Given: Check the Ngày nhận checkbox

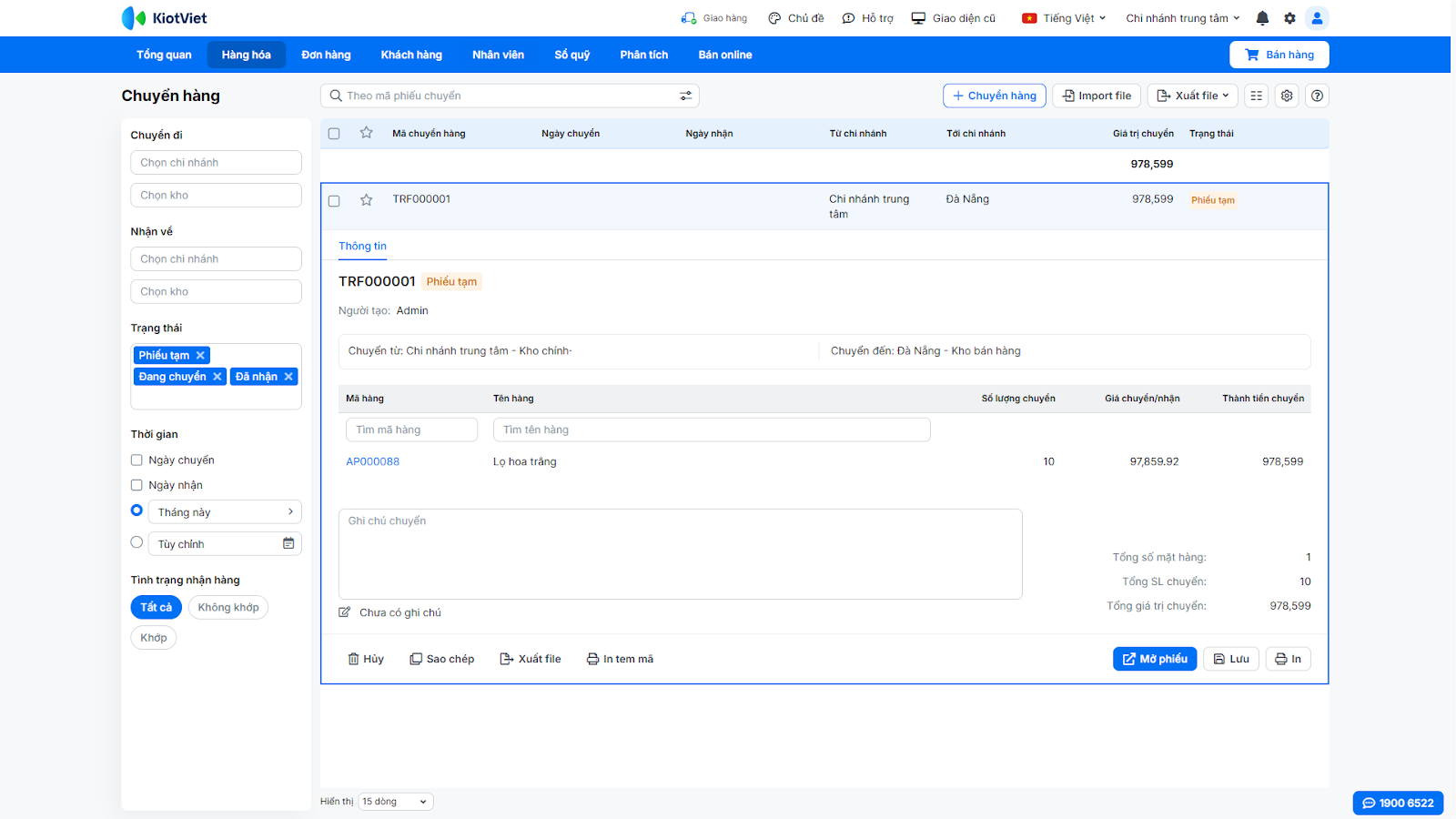Looking at the screenshot, I should pyautogui.click(x=136, y=486).
